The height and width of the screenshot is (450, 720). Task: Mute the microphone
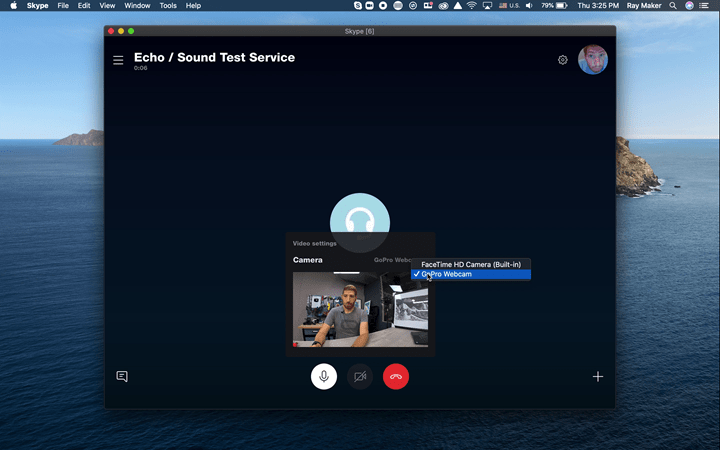[324, 377]
